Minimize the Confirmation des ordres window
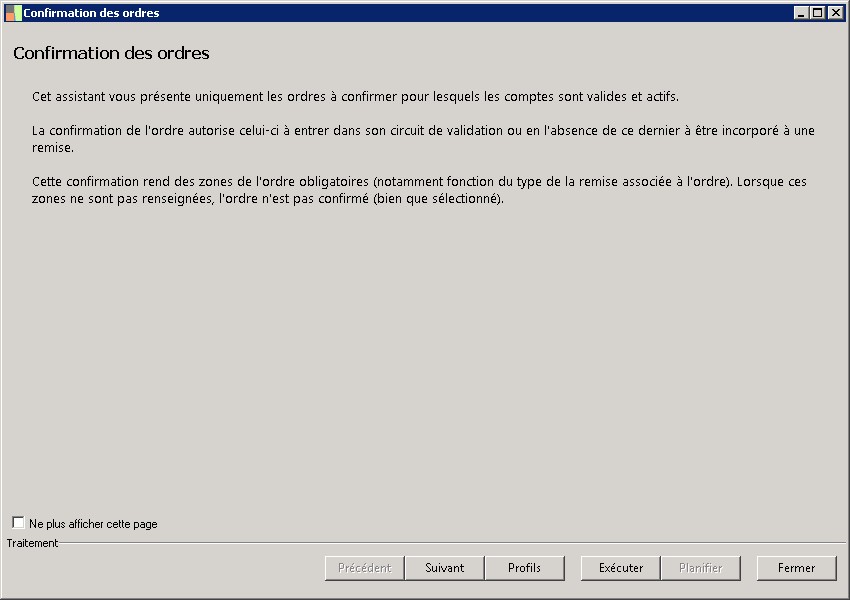The height and width of the screenshot is (600, 850). [x=801, y=12]
